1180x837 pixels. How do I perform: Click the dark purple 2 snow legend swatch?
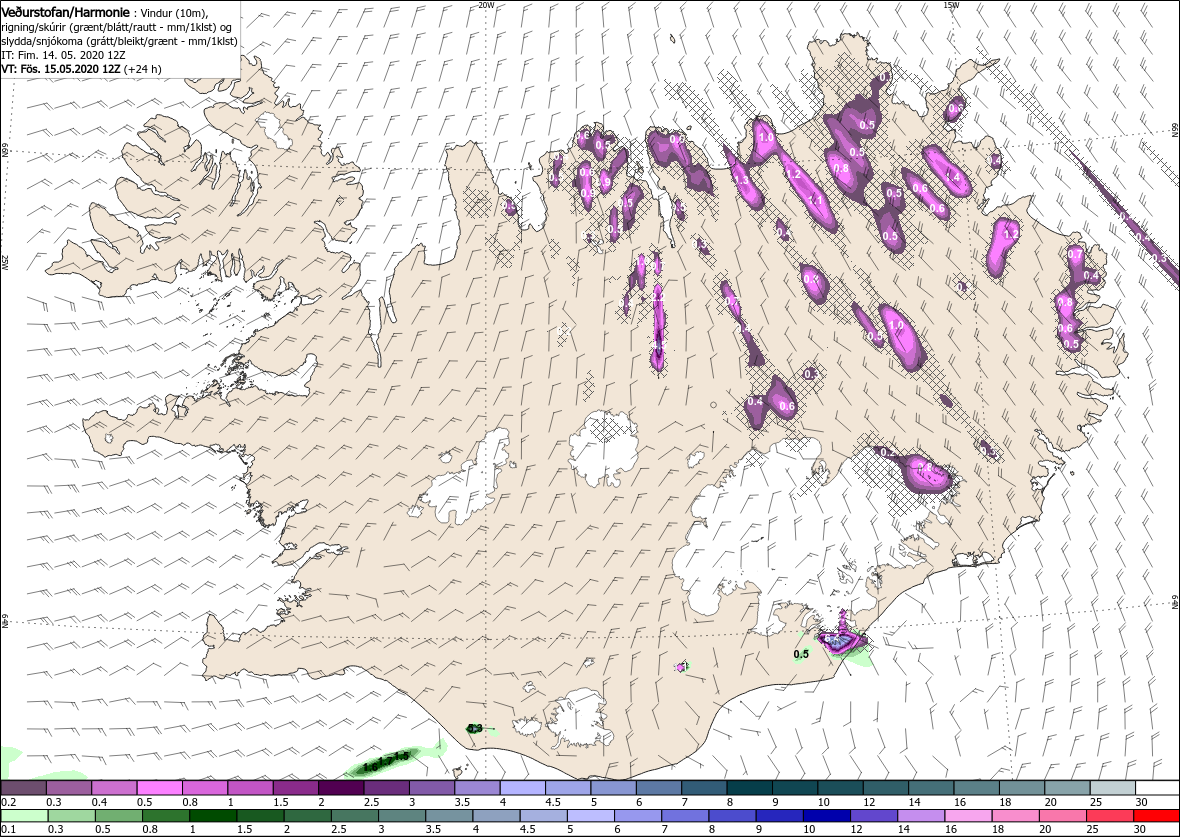pos(341,787)
